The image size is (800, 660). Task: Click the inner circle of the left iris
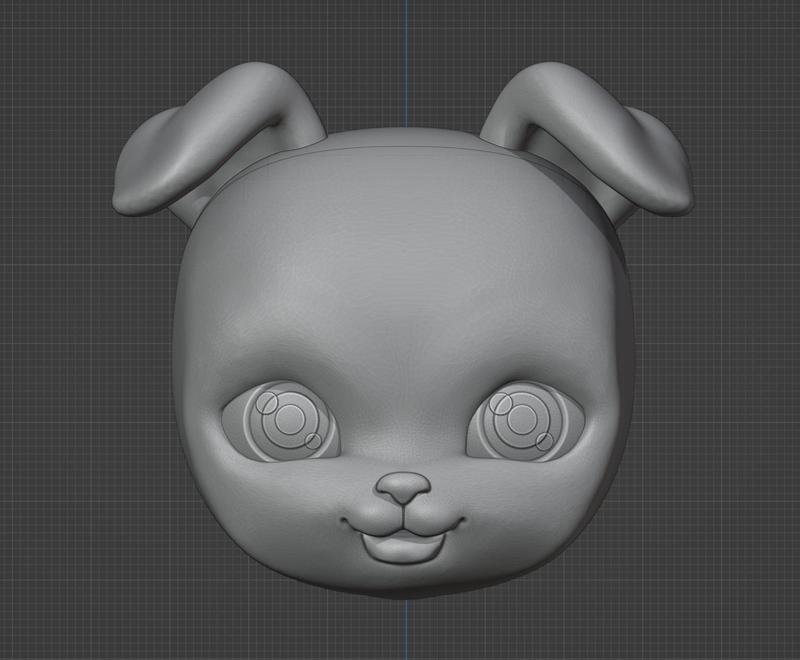tap(290, 420)
